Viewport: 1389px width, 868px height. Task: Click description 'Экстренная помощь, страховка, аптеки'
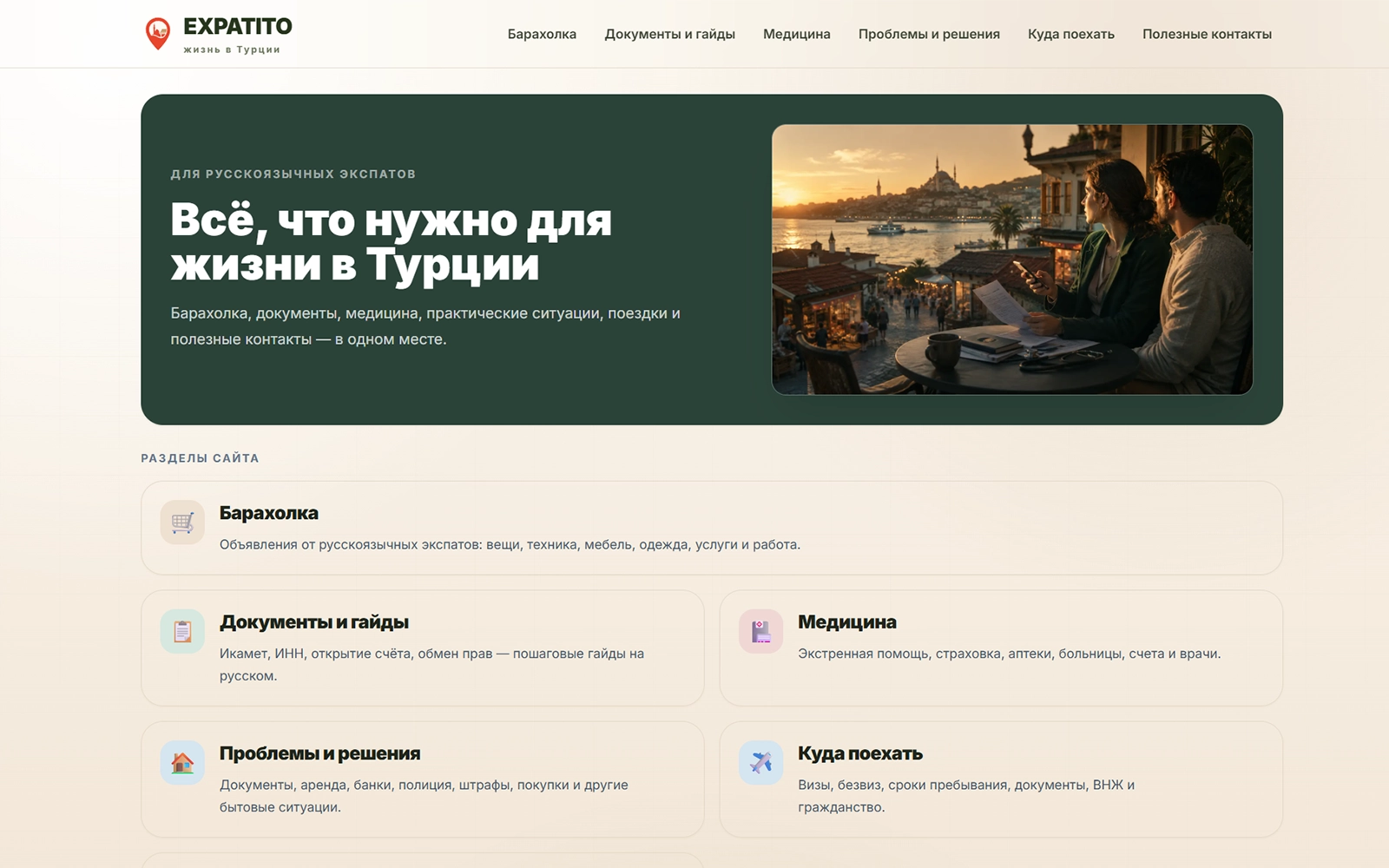point(1009,653)
